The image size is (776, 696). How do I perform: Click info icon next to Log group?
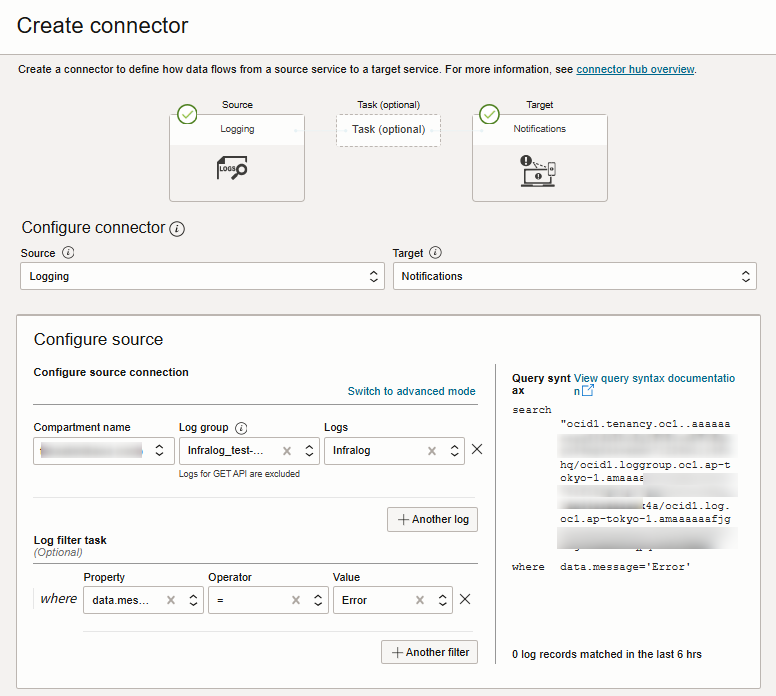click(241, 428)
